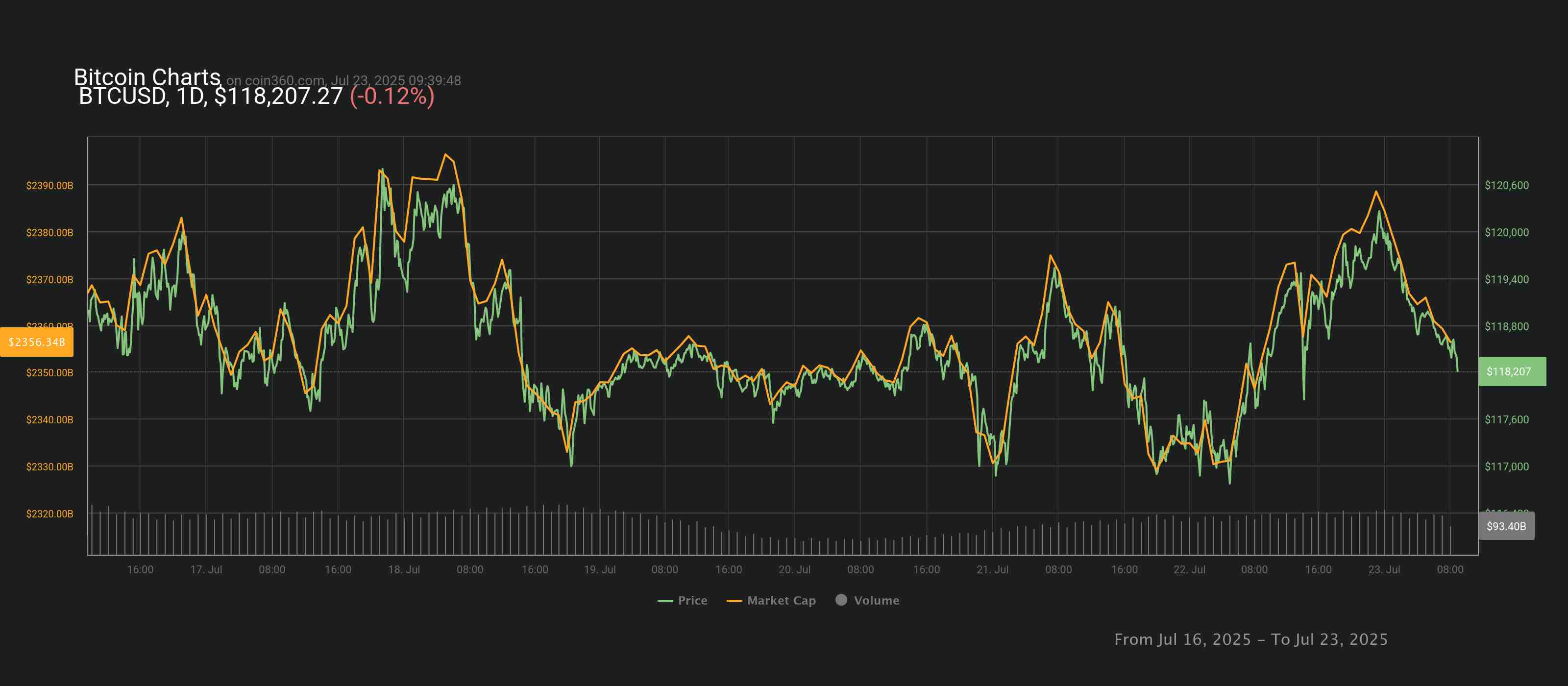Click the 19. Jul x-axis label
This screenshot has height=686, width=1568.
coord(600,570)
